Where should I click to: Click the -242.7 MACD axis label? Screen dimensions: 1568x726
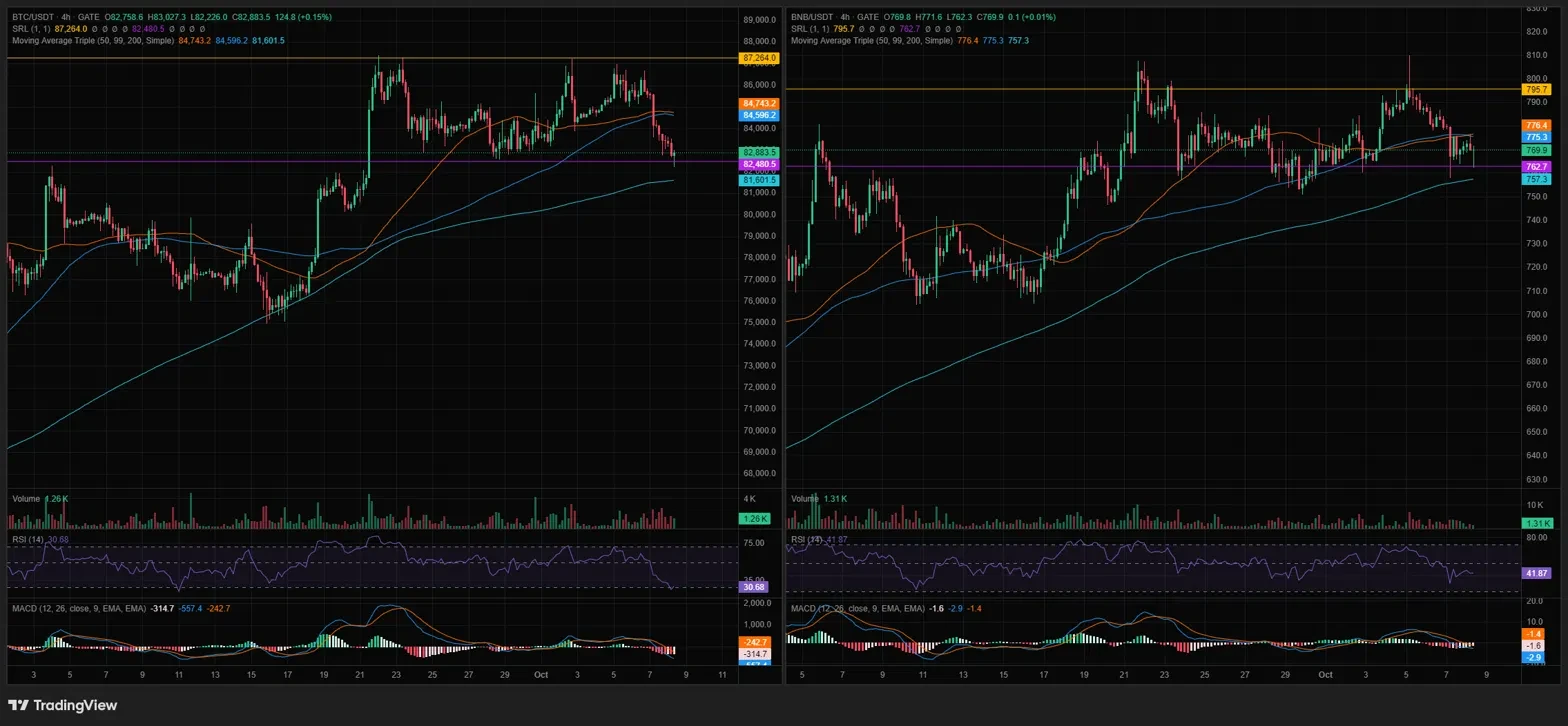(756, 641)
